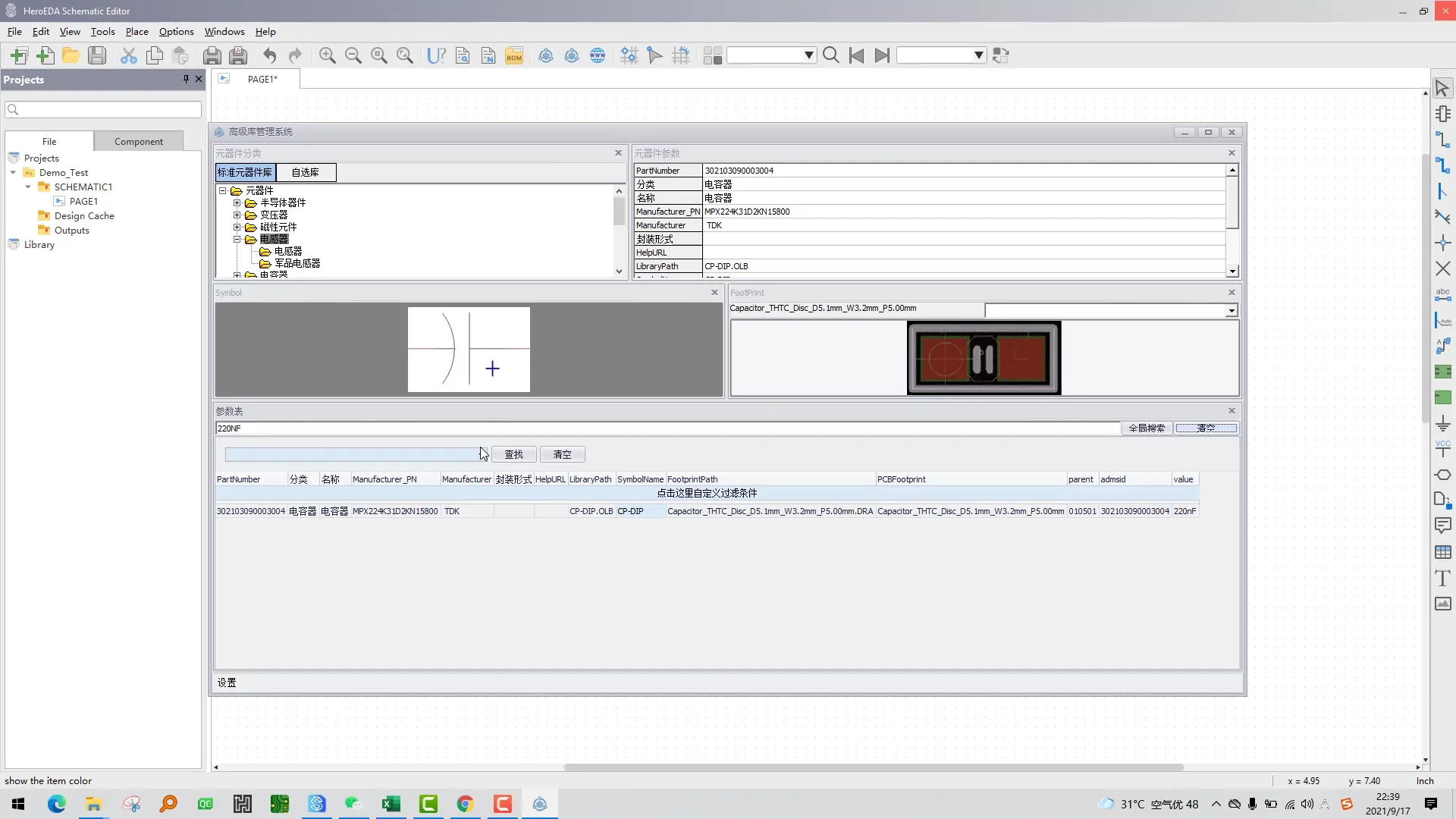Click the 查找 search button
1456x819 pixels.
pyautogui.click(x=513, y=454)
